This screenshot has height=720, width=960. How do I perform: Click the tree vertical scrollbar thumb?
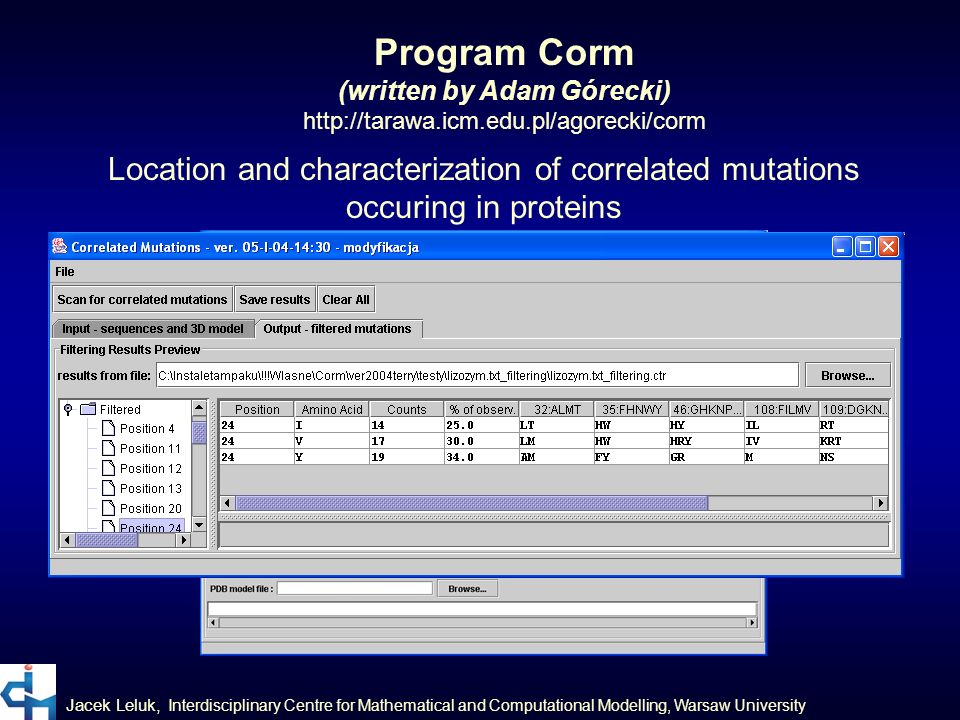(x=199, y=432)
